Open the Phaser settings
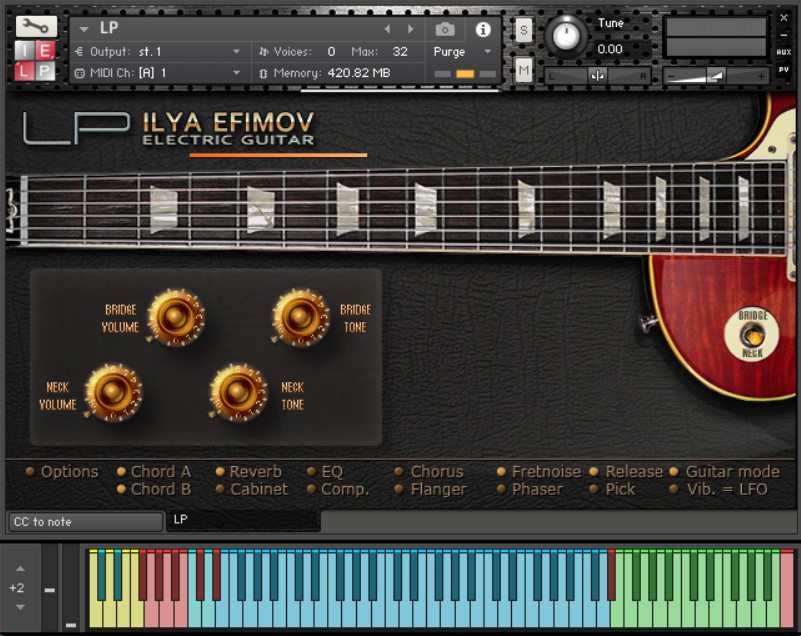This screenshot has width=801, height=636. (x=530, y=489)
